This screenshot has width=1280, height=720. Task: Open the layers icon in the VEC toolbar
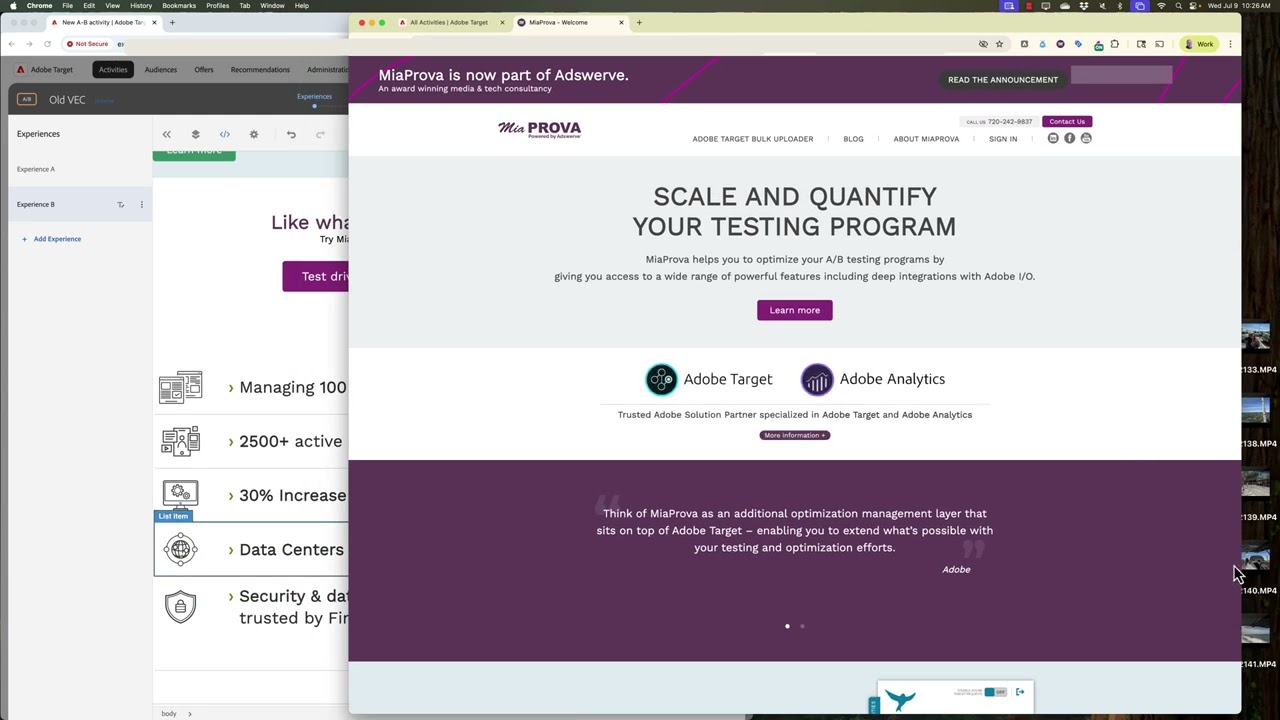(195, 134)
